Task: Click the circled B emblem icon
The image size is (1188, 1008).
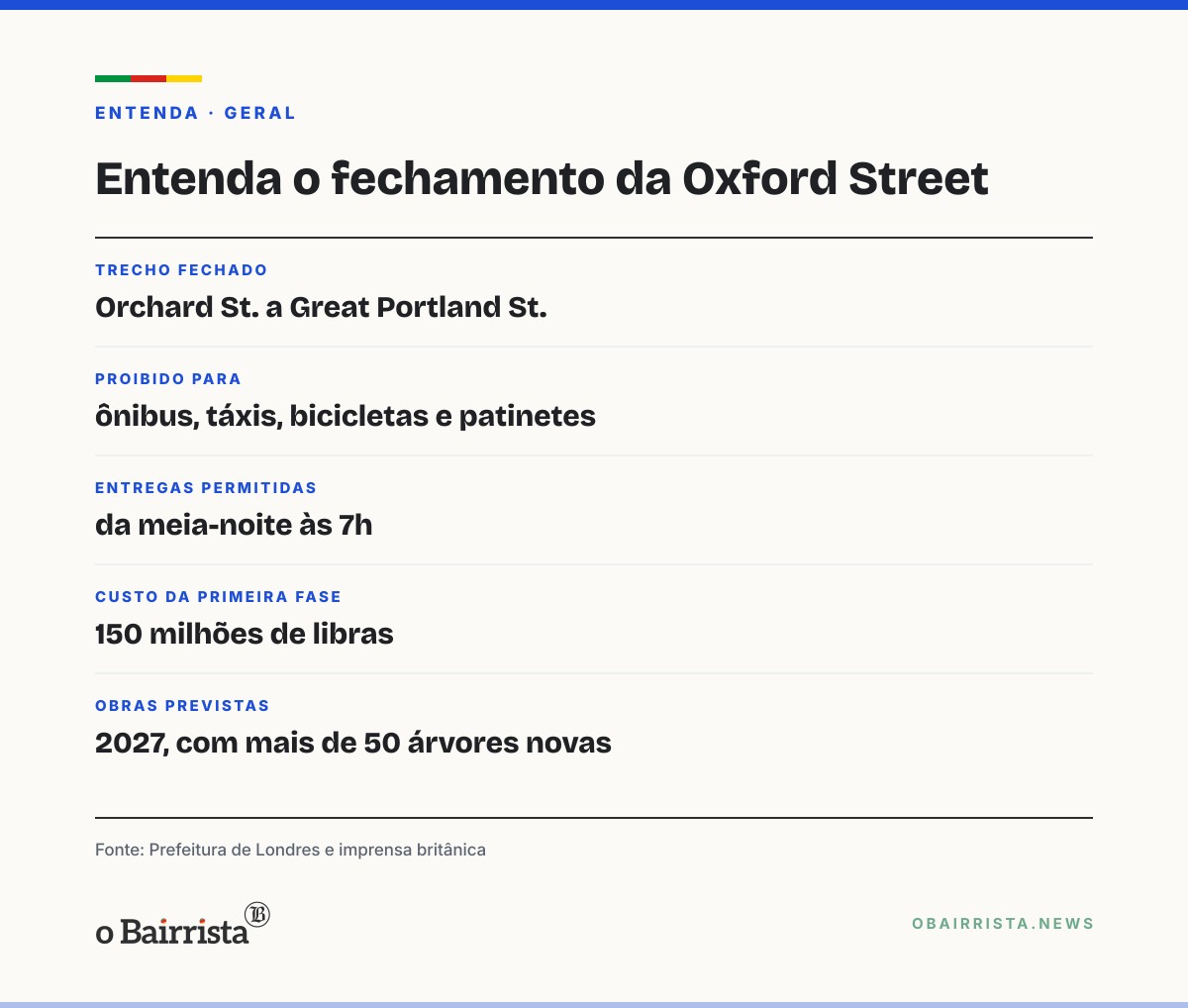Action: click(x=257, y=914)
